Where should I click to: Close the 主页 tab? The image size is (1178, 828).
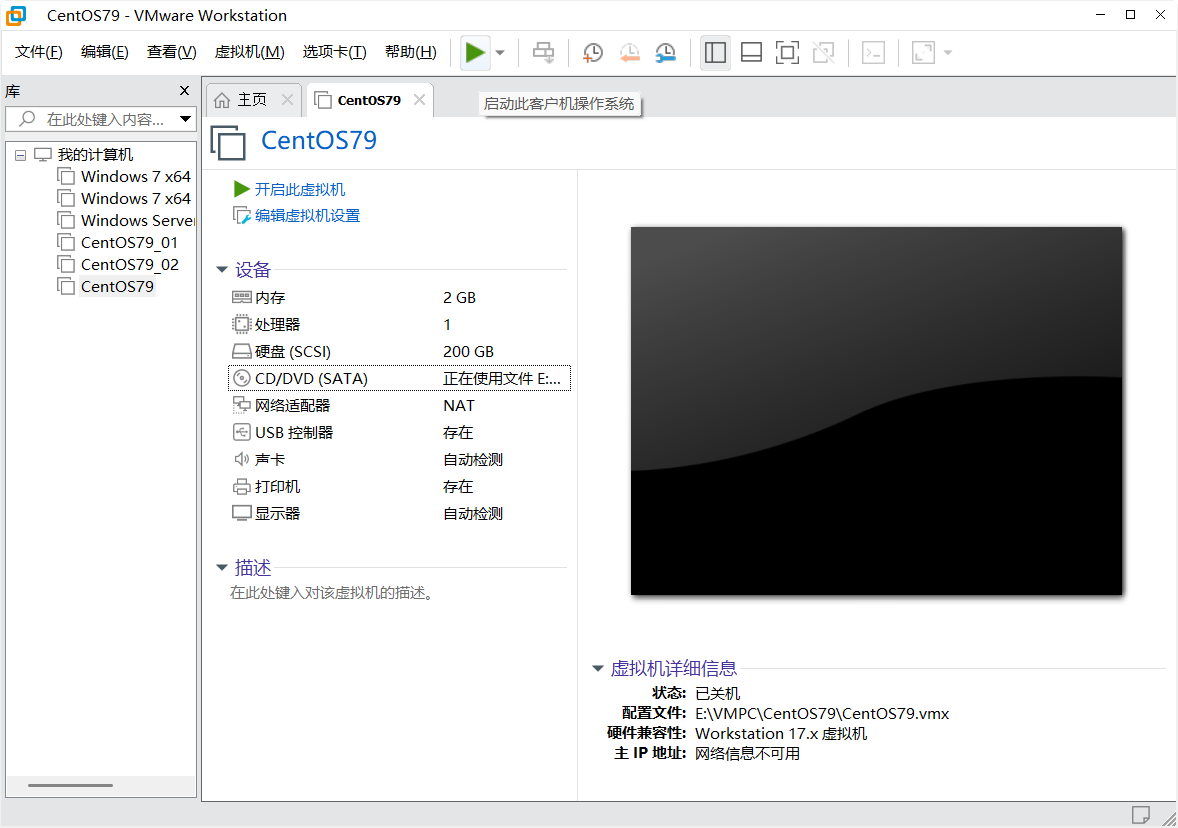(x=287, y=99)
